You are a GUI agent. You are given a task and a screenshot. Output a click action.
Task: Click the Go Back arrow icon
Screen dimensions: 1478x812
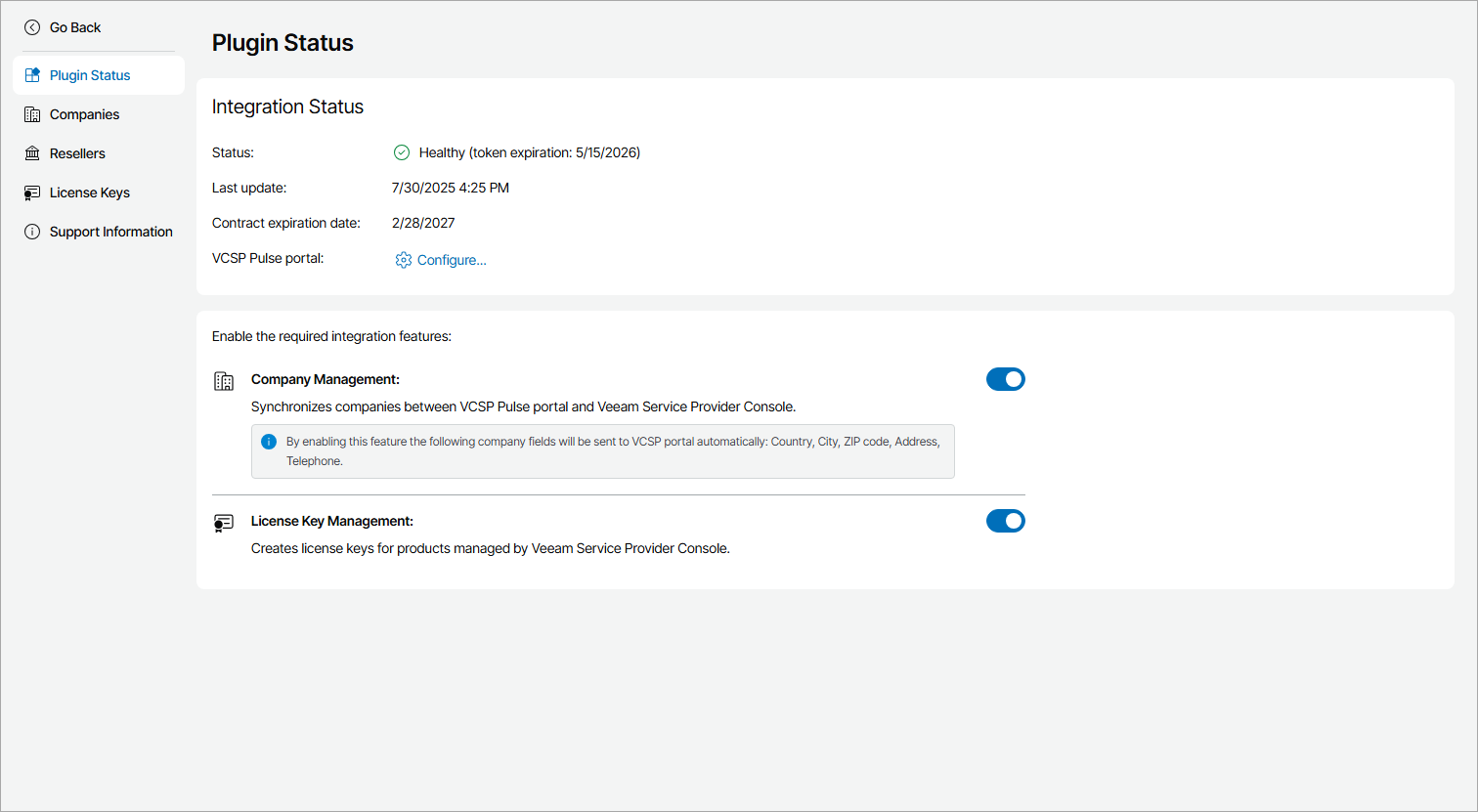[32, 27]
